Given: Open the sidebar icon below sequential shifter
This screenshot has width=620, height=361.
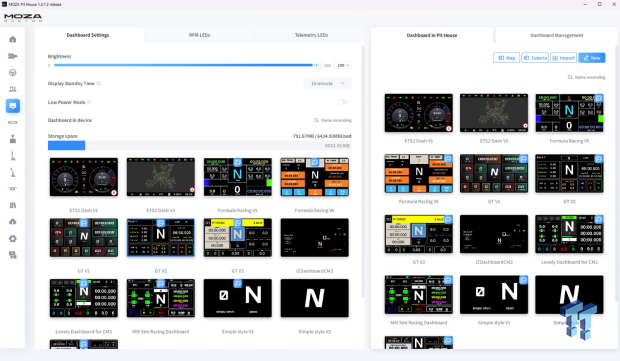Looking at the screenshot, I should click(13, 189).
